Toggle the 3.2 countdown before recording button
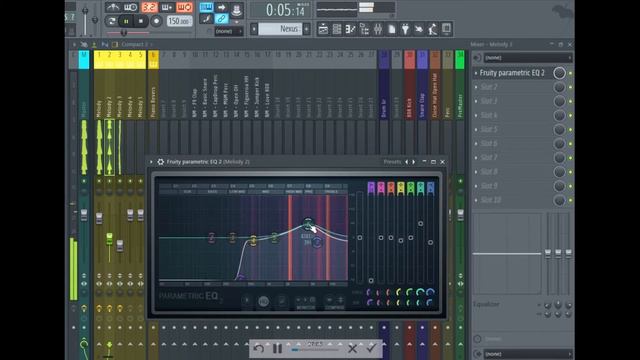 149,7
